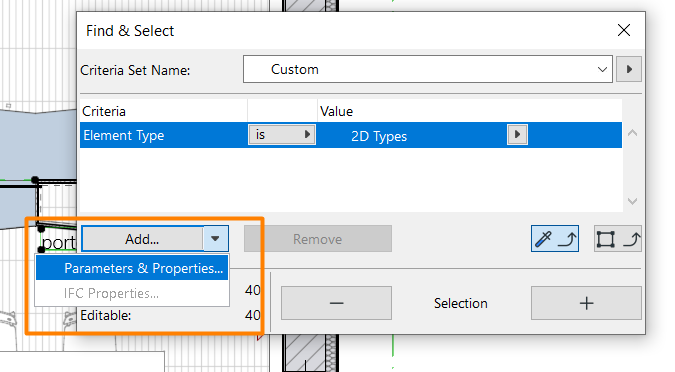
Task: Select the Element Type criteria row
Action: (x=351, y=135)
